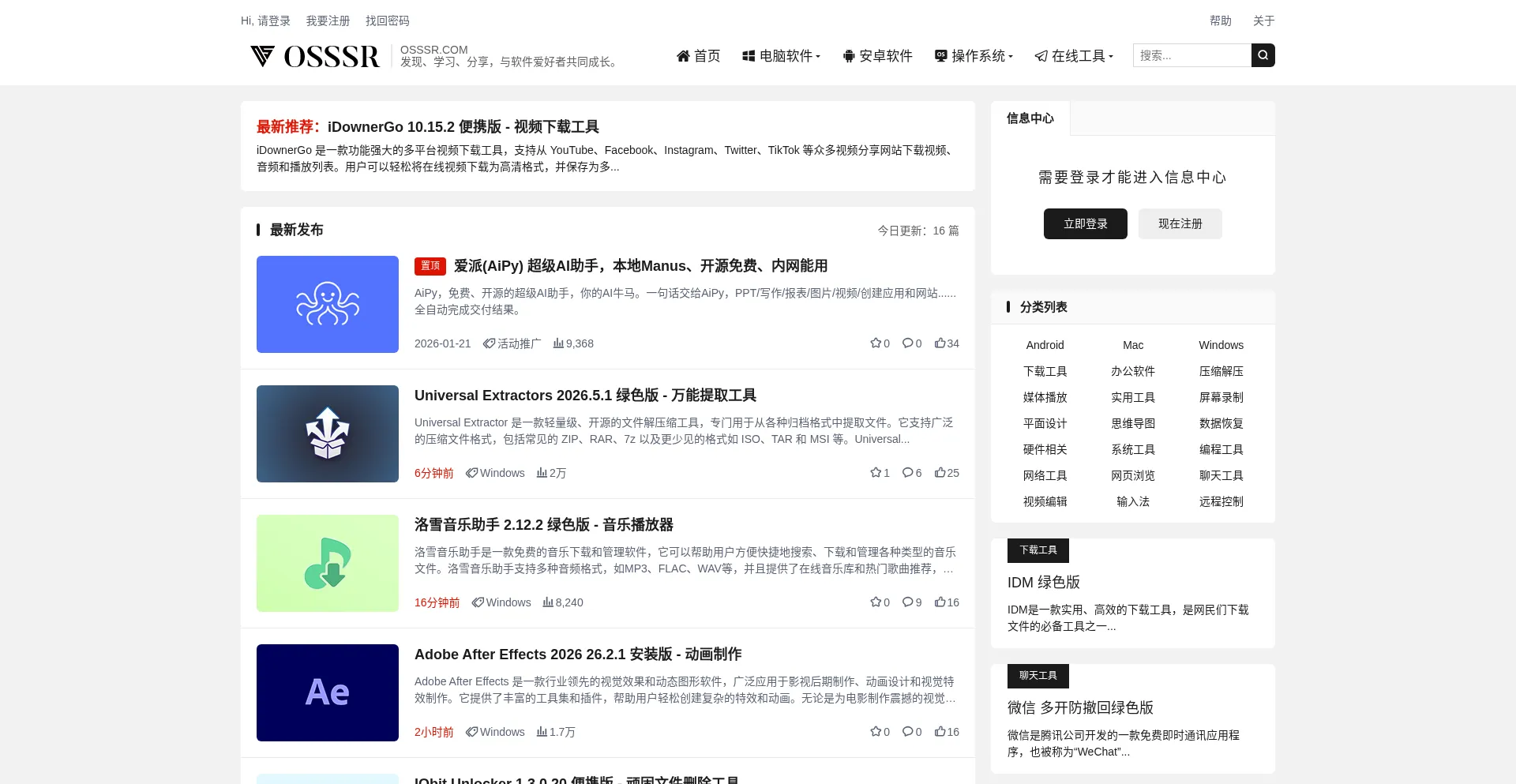Open iDownerGo 10.15.2 recommended post title
Image resolution: width=1516 pixels, height=784 pixels.
[x=463, y=127]
